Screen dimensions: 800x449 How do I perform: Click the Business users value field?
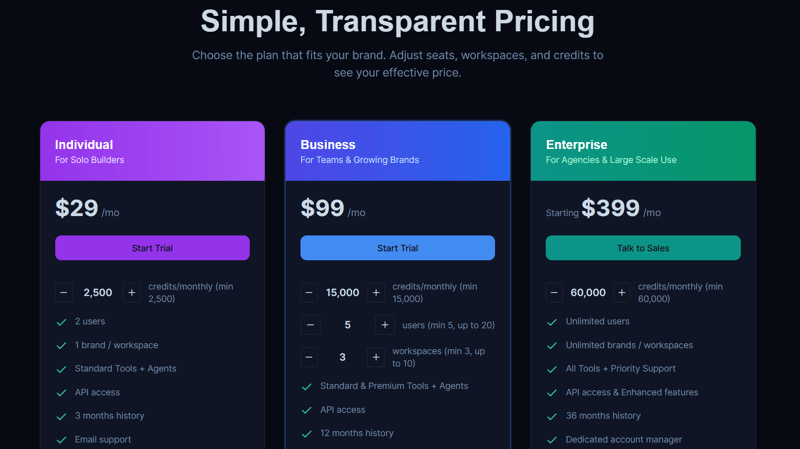347,325
